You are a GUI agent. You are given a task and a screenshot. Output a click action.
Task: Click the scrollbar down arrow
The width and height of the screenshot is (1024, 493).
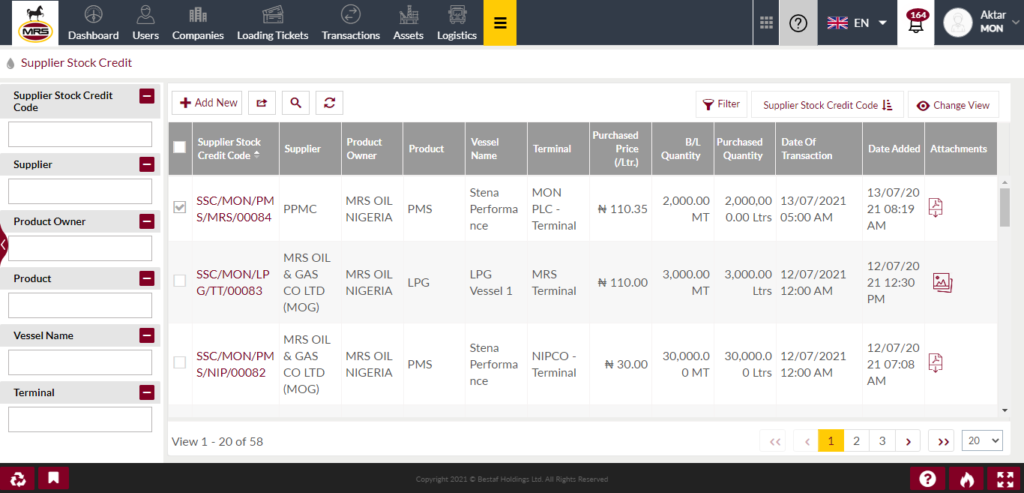(x=1004, y=410)
